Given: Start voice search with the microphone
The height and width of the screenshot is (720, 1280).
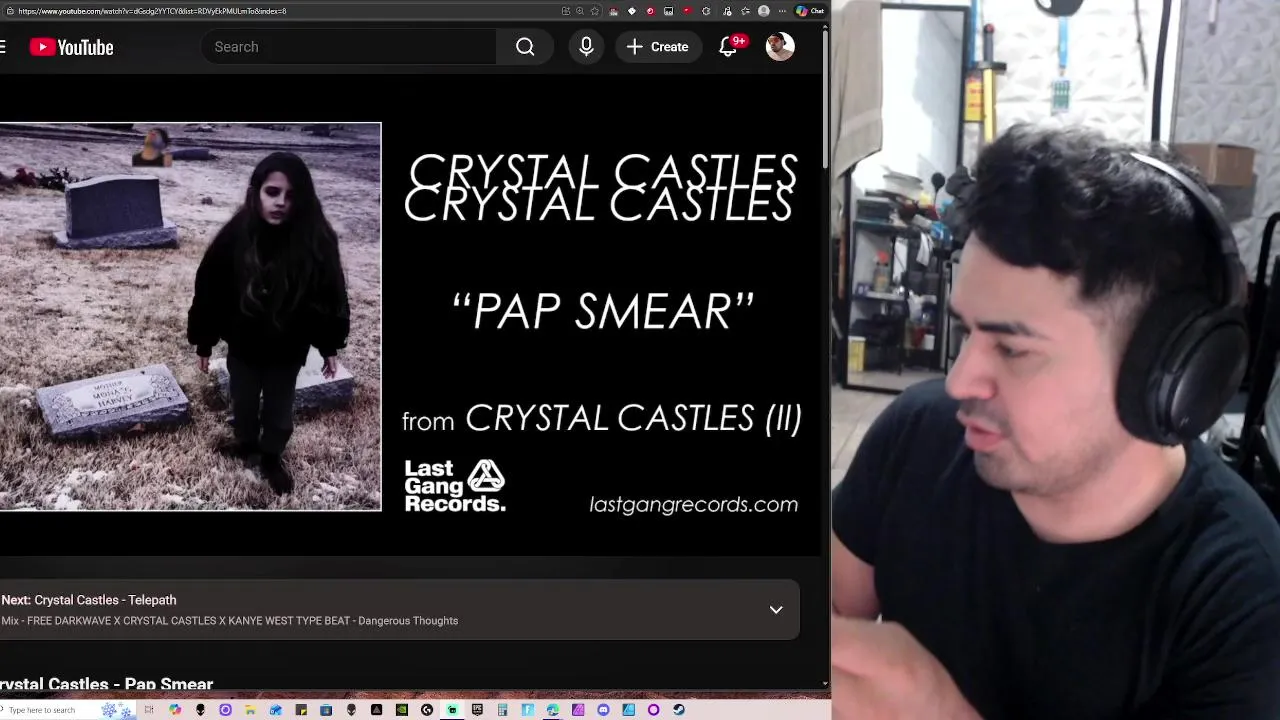Looking at the screenshot, I should coord(586,47).
